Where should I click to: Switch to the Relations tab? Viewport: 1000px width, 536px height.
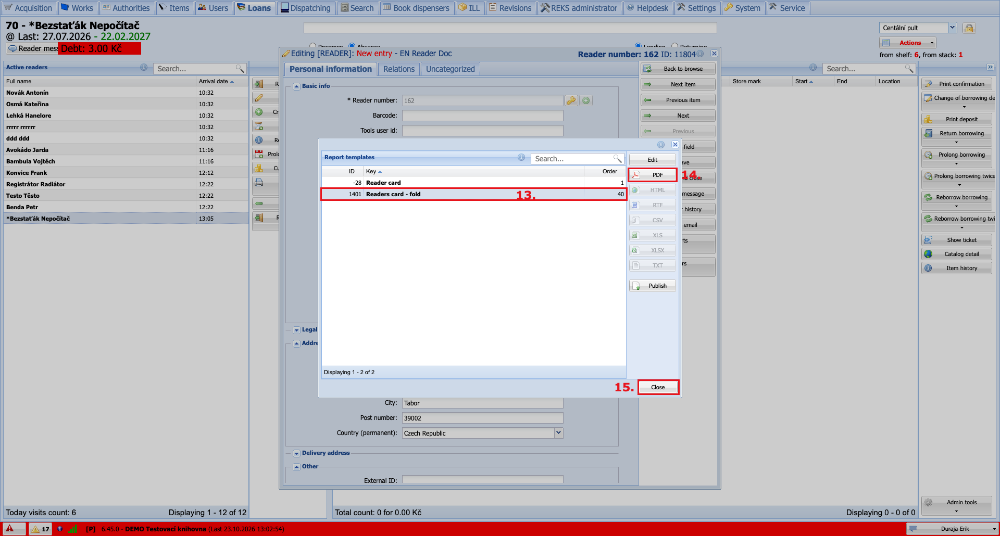(x=399, y=70)
